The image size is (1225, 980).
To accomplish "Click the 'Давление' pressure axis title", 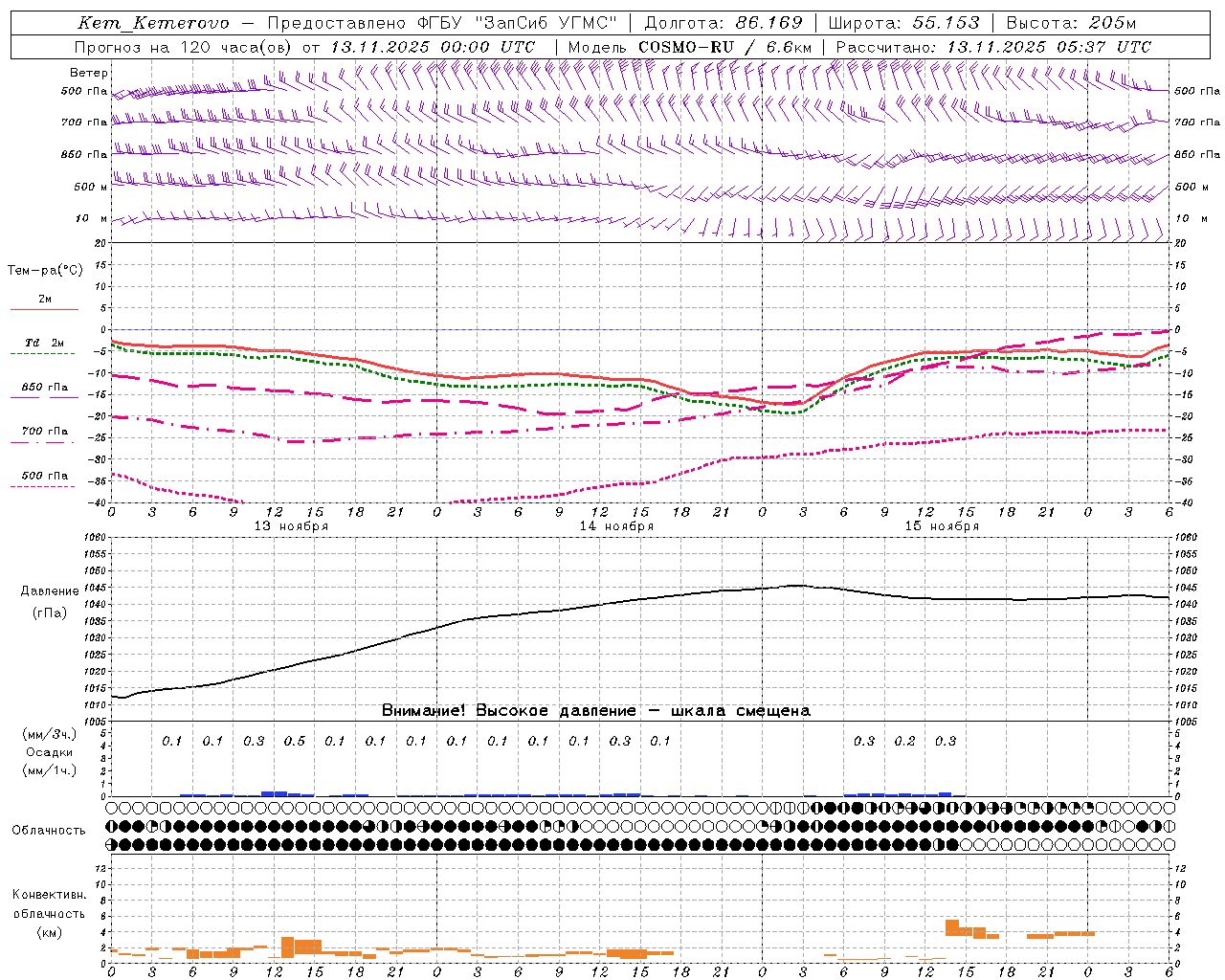I will (x=50, y=591).
